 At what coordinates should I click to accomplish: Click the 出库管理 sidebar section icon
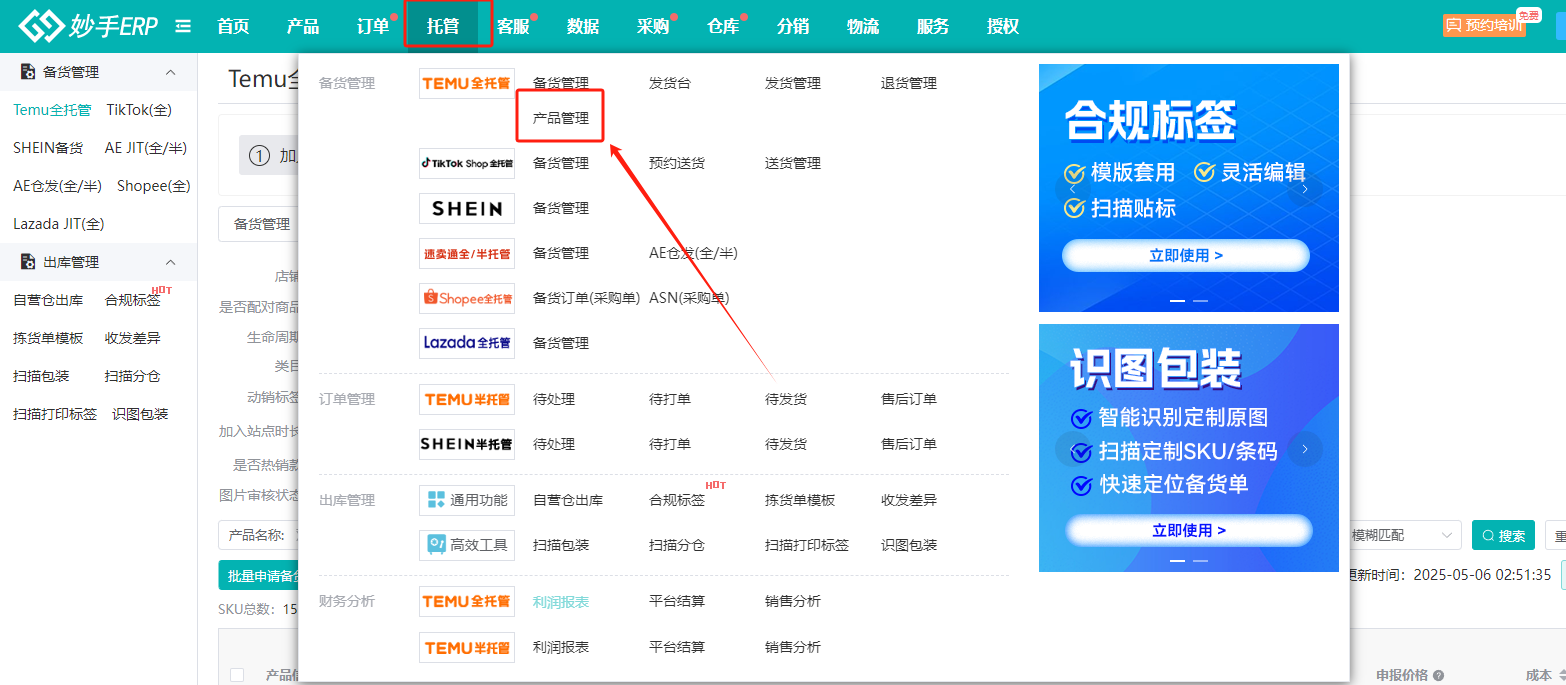pyautogui.click(x=29, y=262)
